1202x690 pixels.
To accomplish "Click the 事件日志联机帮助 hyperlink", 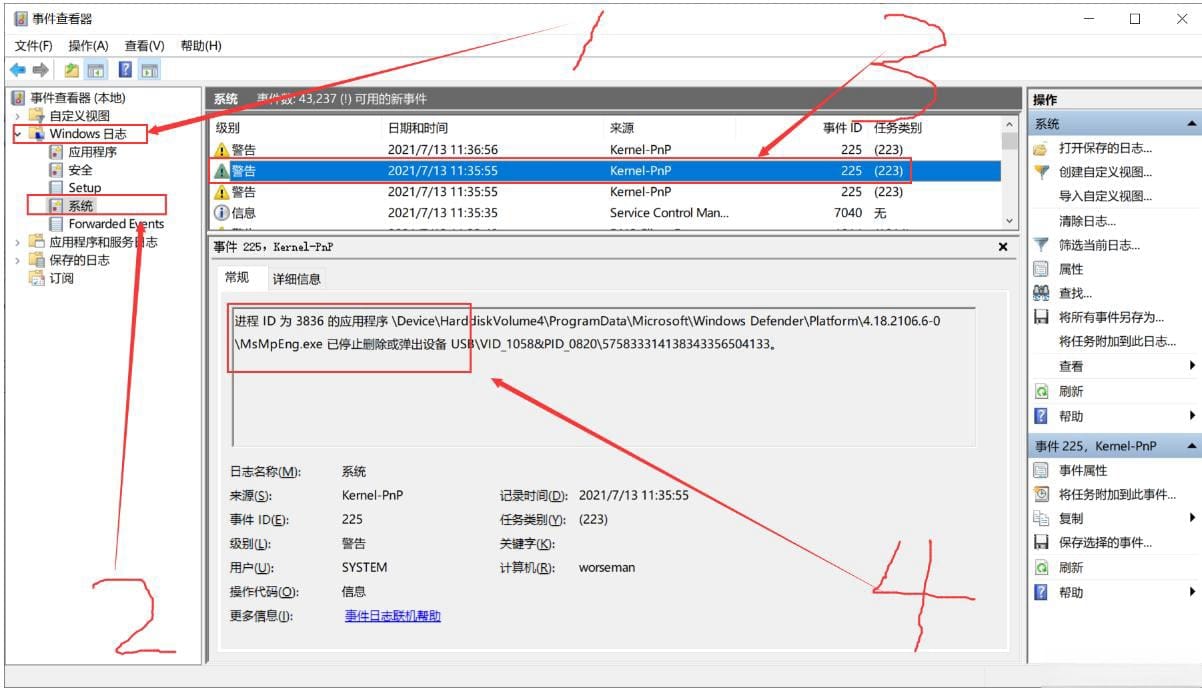I will point(390,615).
